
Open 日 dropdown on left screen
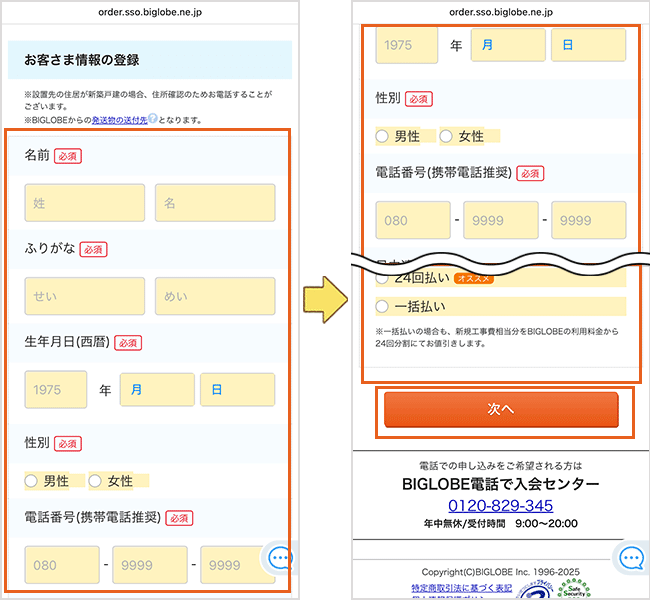pyautogui.click(x=238, y=389)
